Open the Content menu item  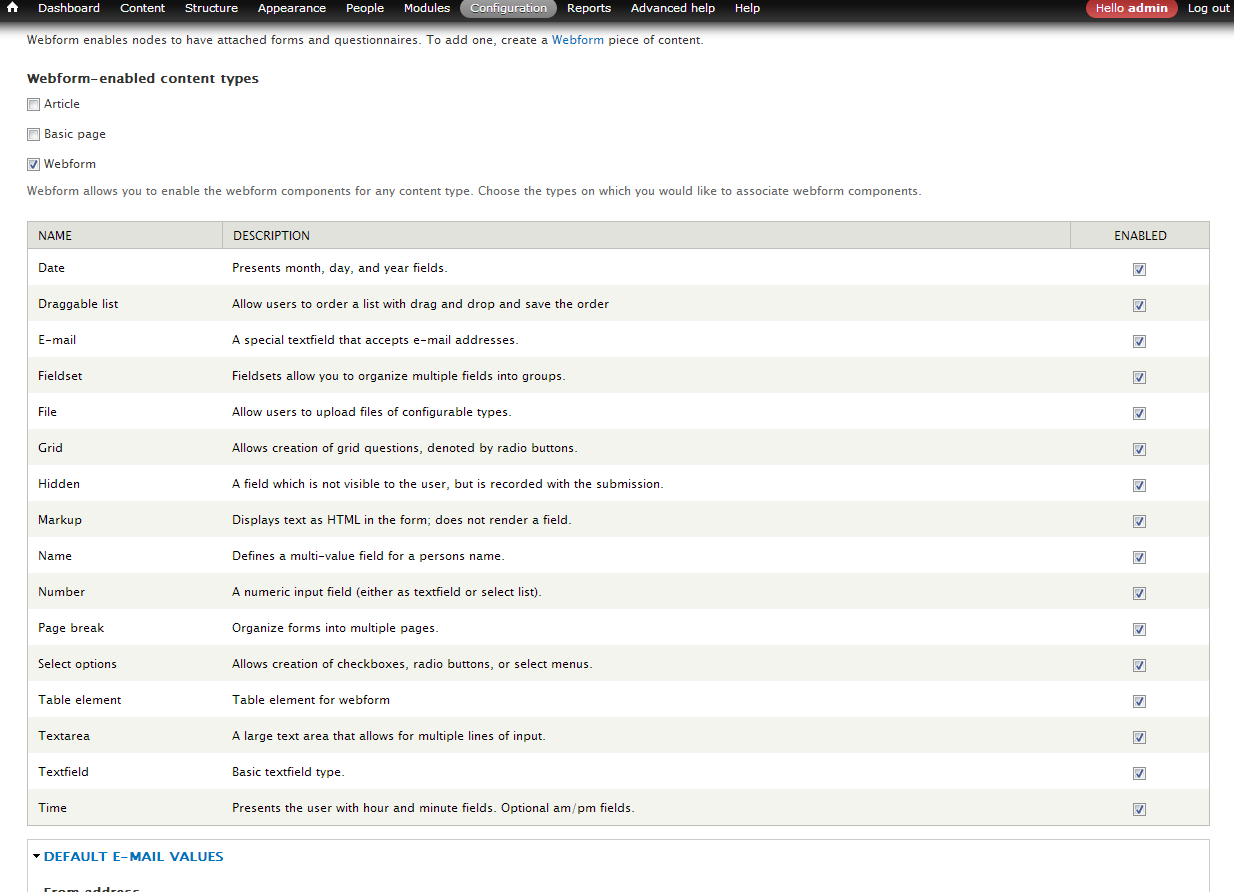142,8
